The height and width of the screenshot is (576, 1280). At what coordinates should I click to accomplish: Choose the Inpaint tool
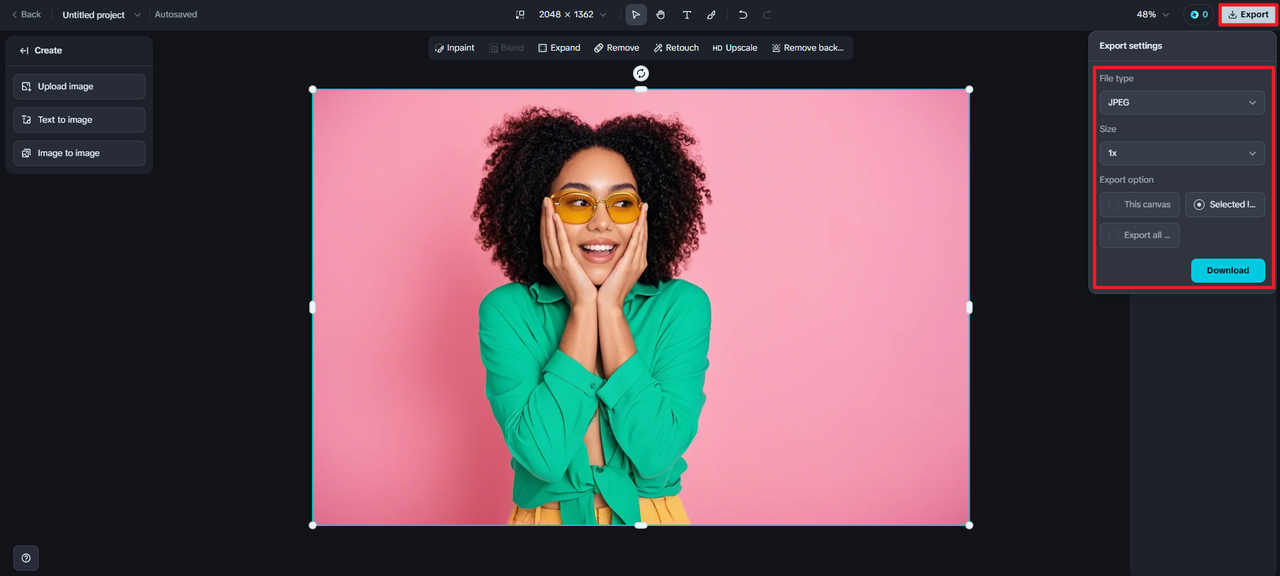tap(455, 48)
